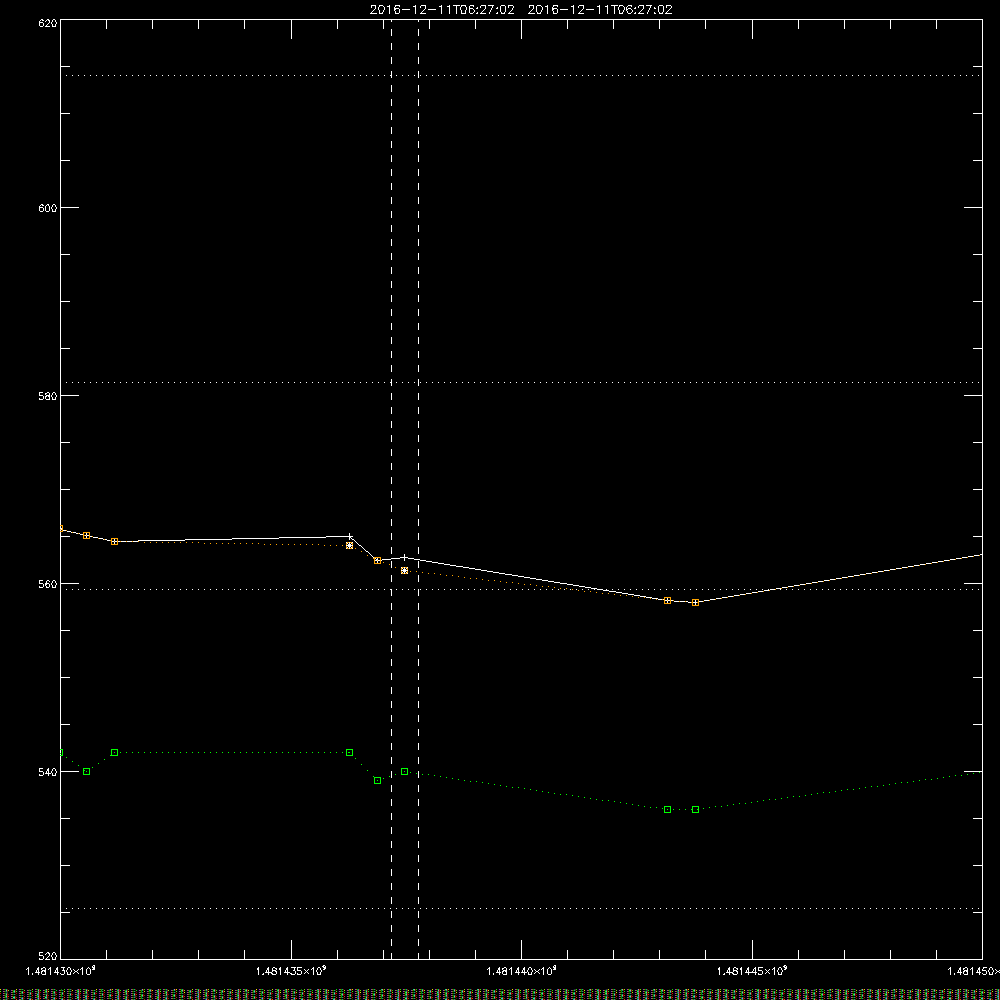
Task: Click the rightmost green square marker
Action: coord(695,810)
